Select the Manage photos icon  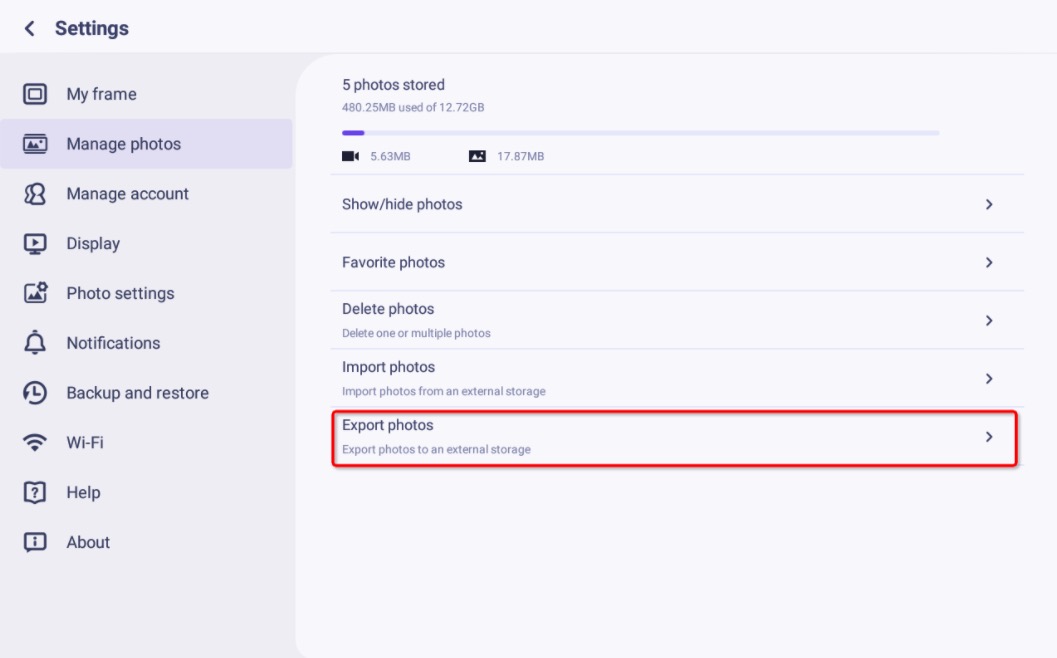coord(33,143)
